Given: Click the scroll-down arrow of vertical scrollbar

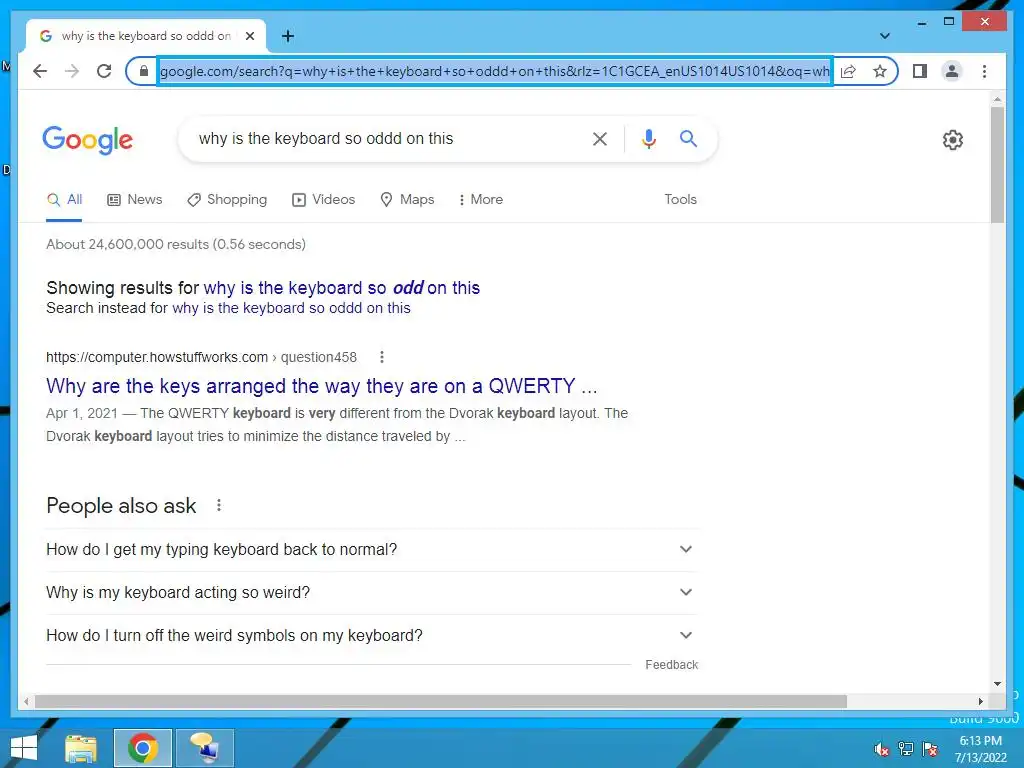Looking at the screenshot, I should click(997, 684).
